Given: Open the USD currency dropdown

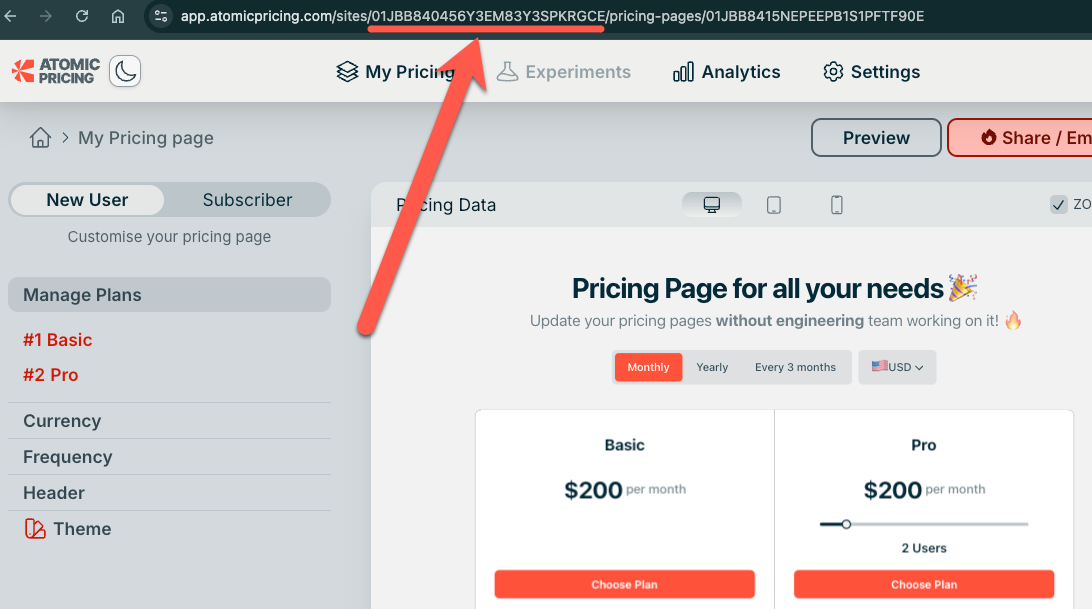Looking at the screenshot, I should [x=897, y=367].
